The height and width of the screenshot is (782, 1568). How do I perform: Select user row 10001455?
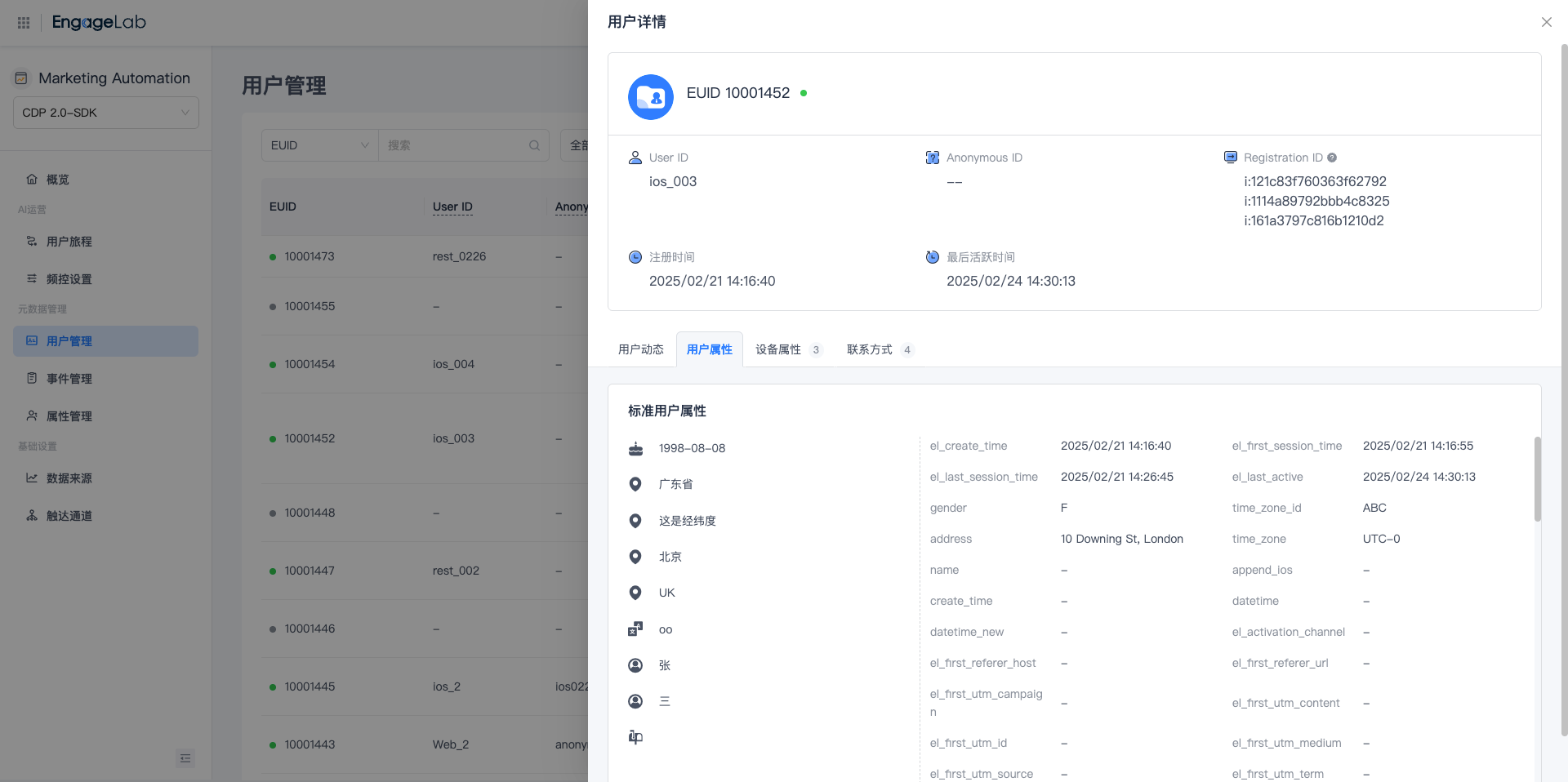click(425, 306)
